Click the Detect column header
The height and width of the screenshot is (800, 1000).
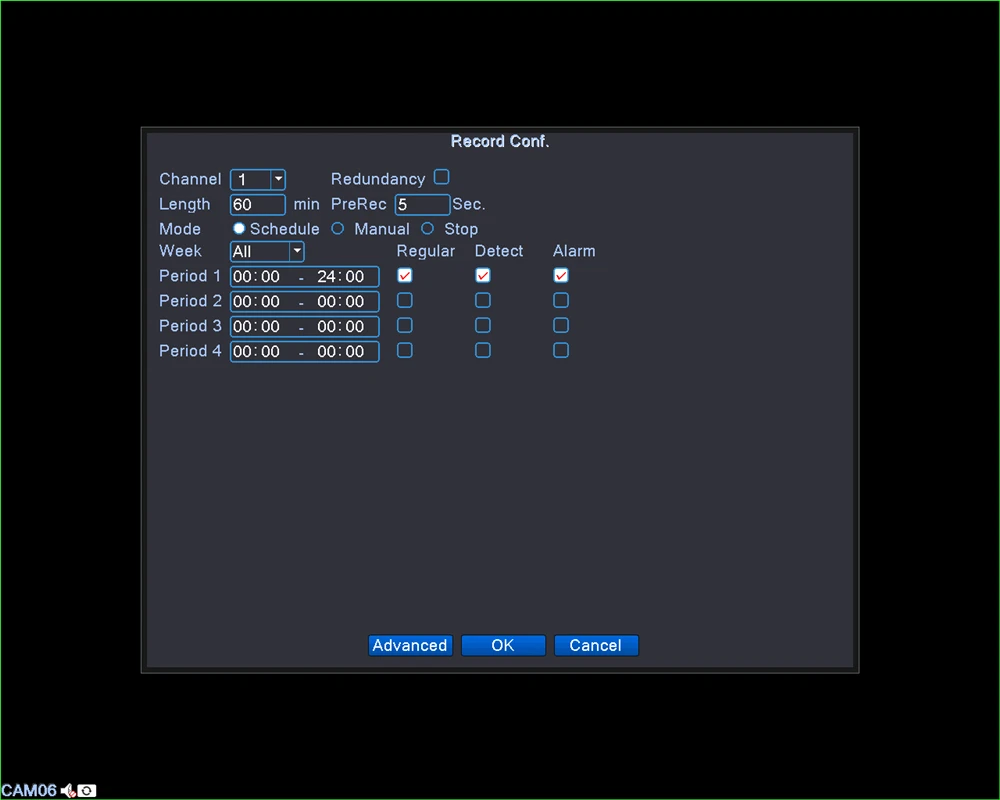click(499, 251)
